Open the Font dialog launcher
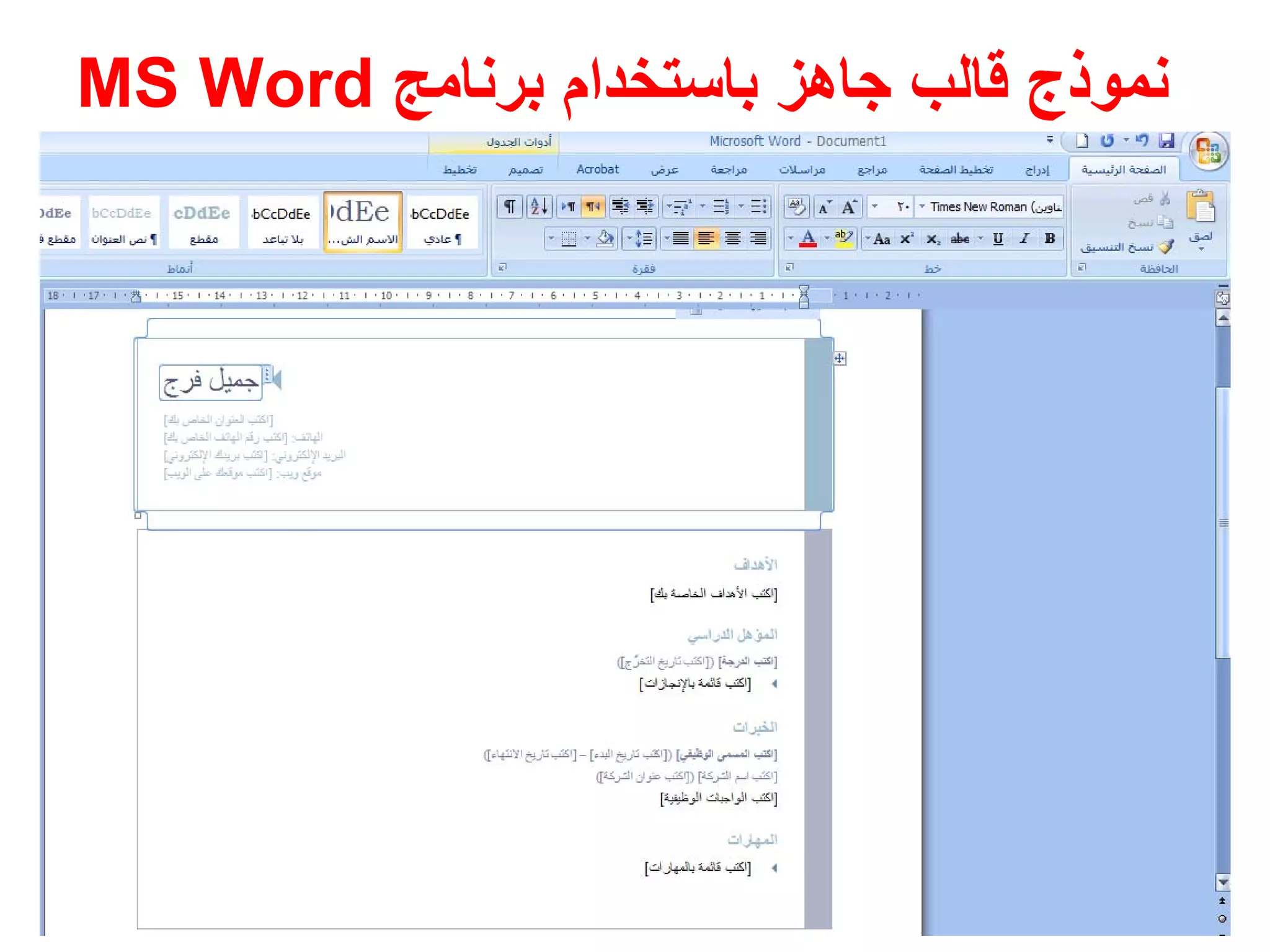The image size is (1270, 952). click(x=789, y=267)
